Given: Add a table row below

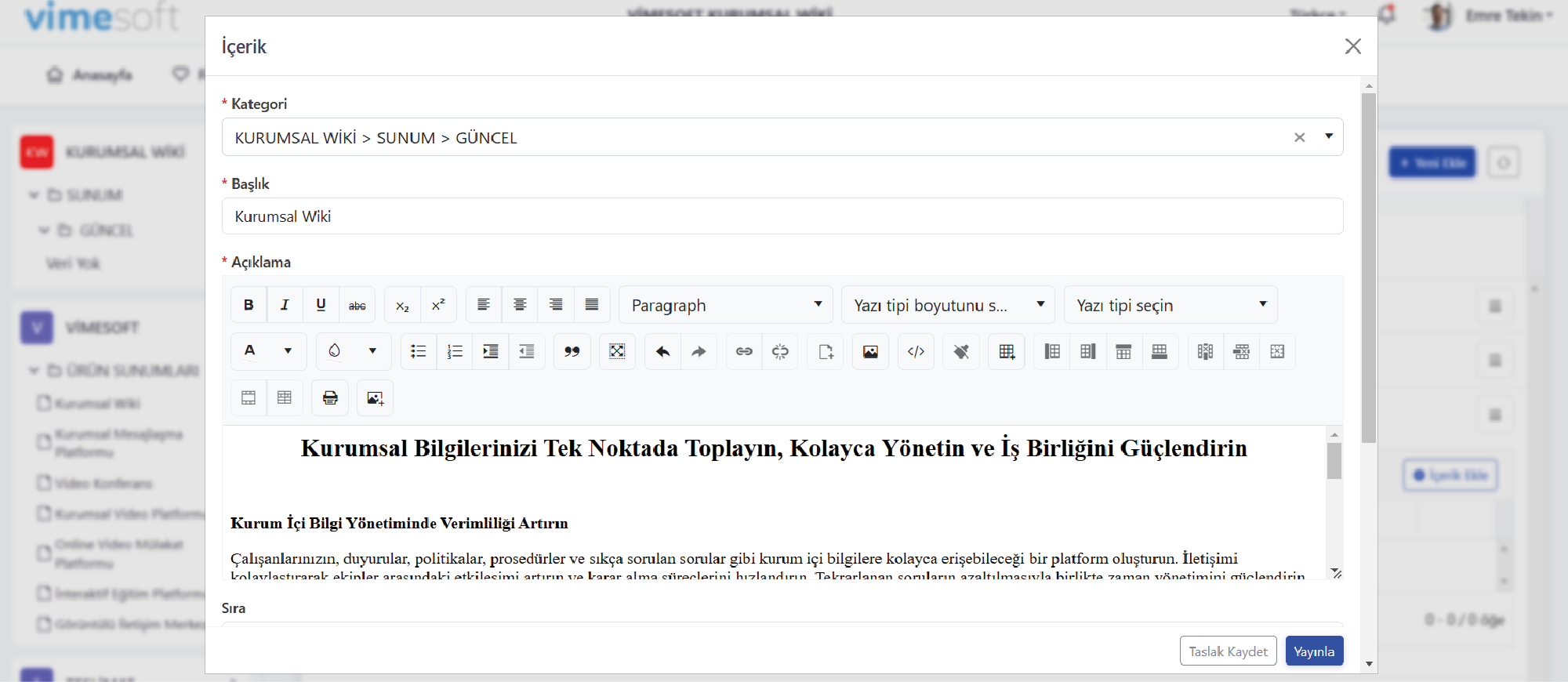Looking at the screenshot, I should (1160, 351).
